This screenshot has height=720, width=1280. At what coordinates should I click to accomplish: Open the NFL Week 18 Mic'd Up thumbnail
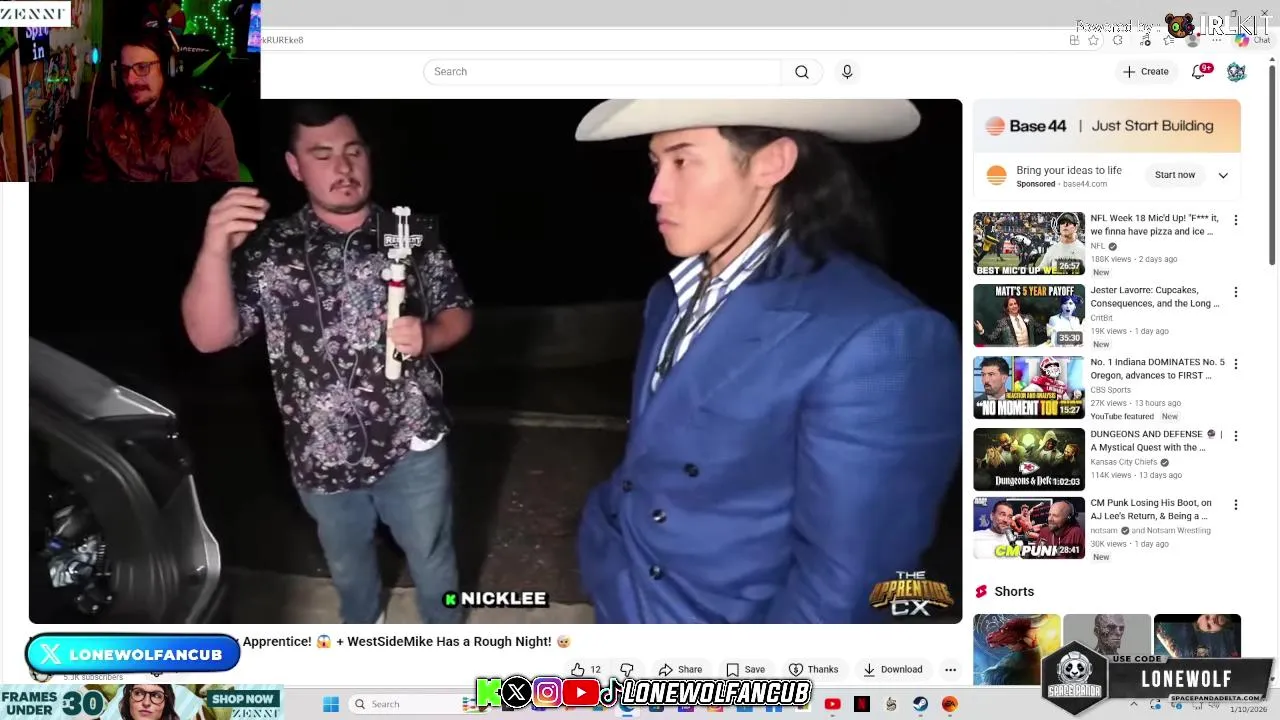[1028, 243]
